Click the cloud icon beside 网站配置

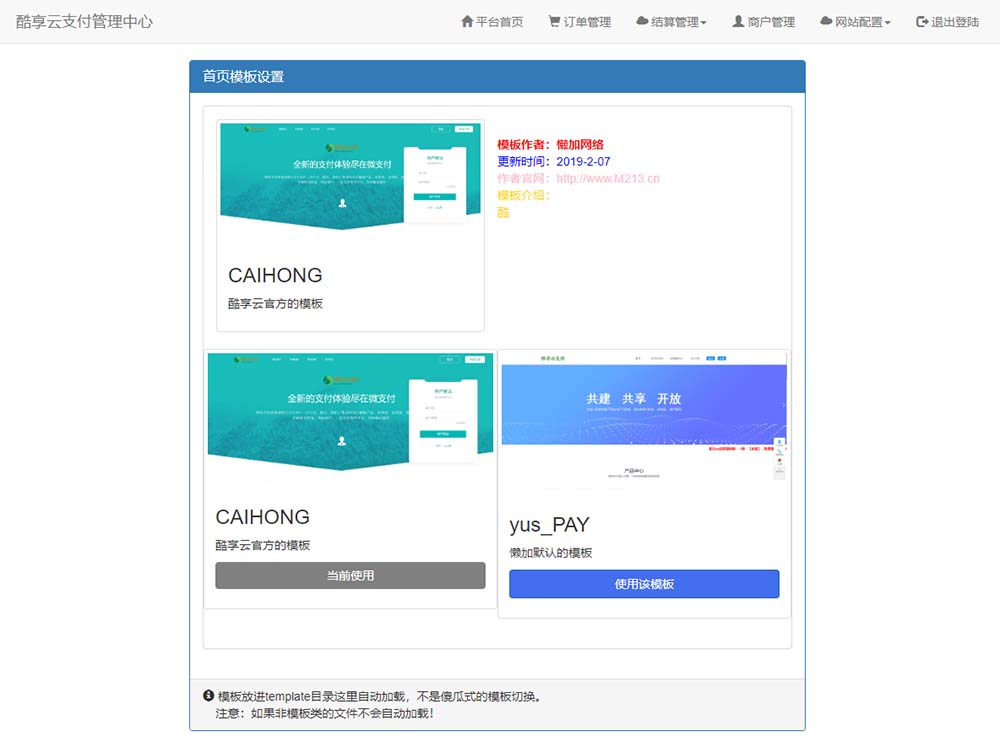click(826, 21)
